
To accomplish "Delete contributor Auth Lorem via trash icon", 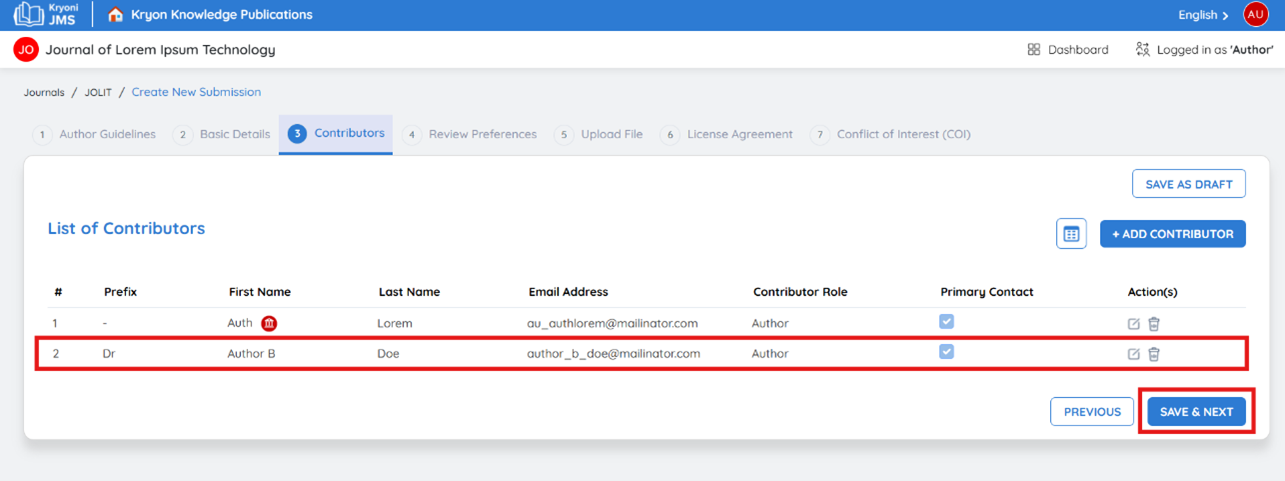I will click(1154, 324).
